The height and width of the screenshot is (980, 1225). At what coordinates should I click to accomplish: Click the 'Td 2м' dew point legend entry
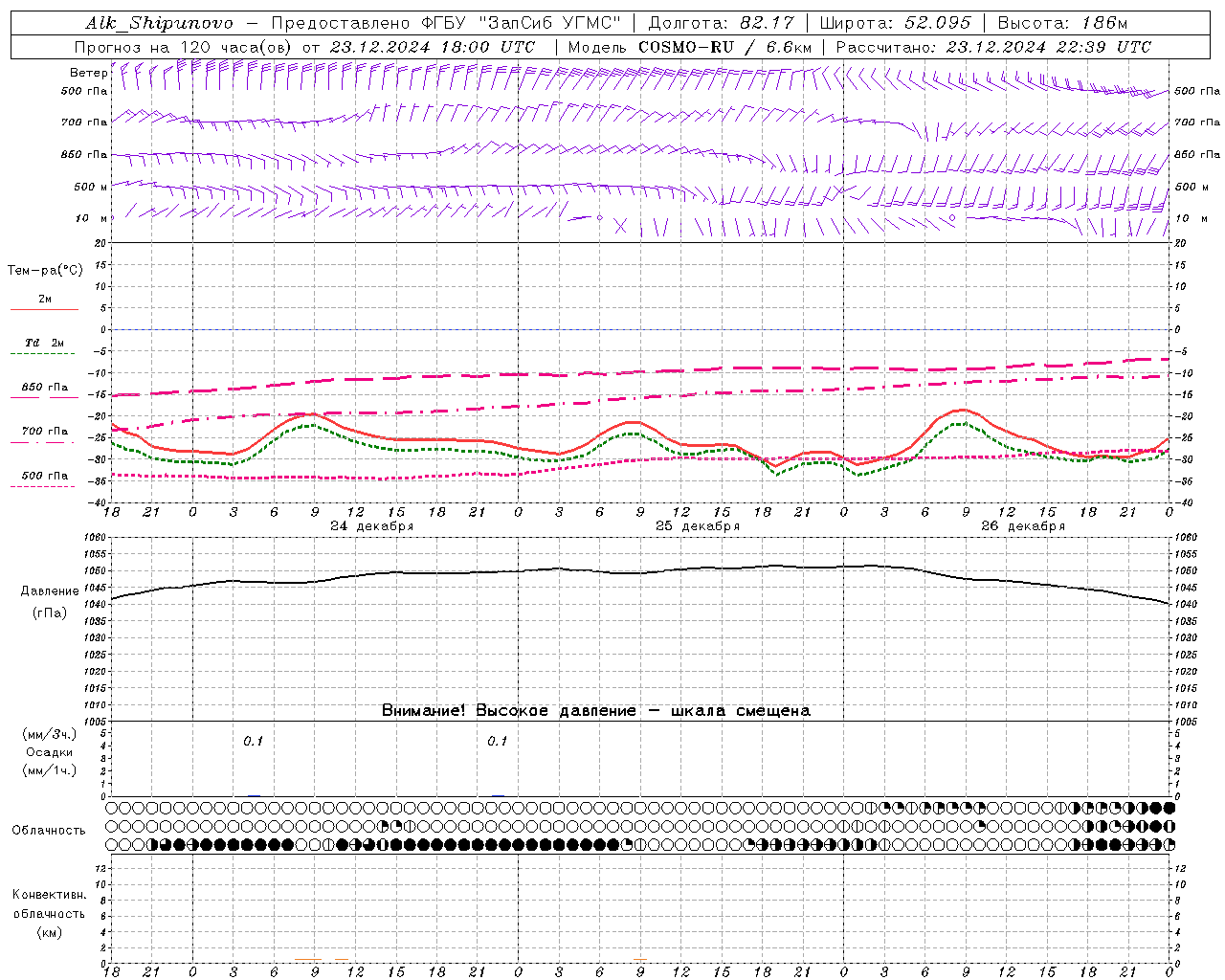tap(45, 343)
